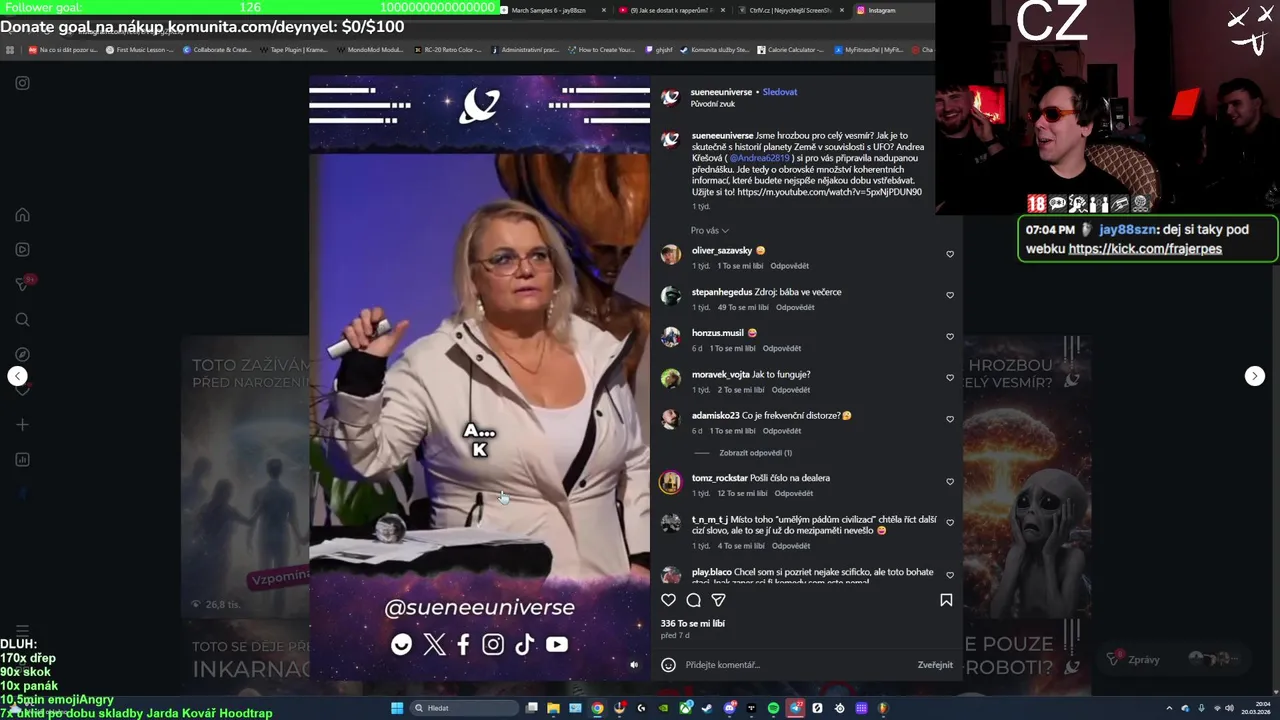Open NVIDIA app from taskbar
The height and width of the screenshot is (720, 1280).
[663, 708]
